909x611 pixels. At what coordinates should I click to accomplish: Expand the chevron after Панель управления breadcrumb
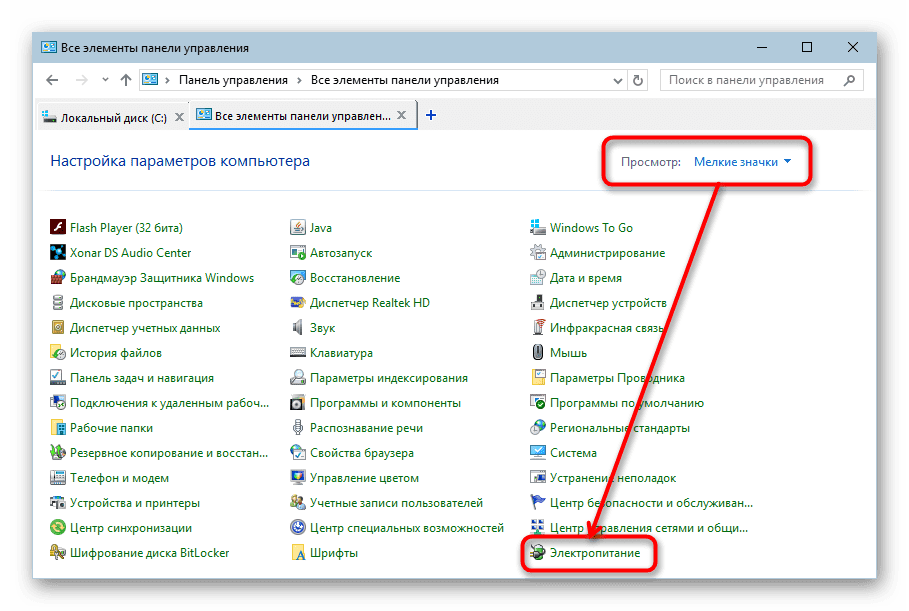[299, 80]
